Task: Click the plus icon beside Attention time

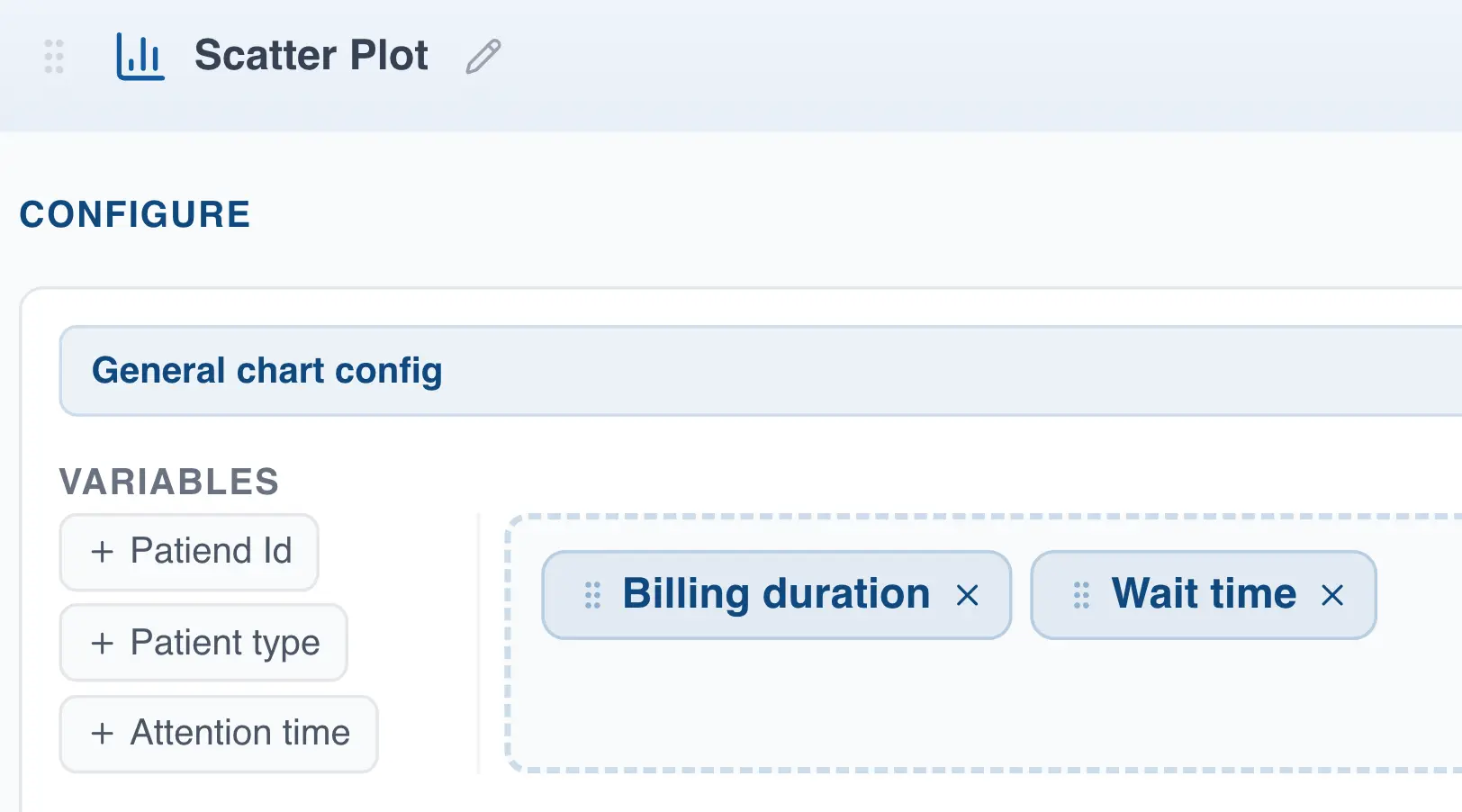Action: coord(103,733)
